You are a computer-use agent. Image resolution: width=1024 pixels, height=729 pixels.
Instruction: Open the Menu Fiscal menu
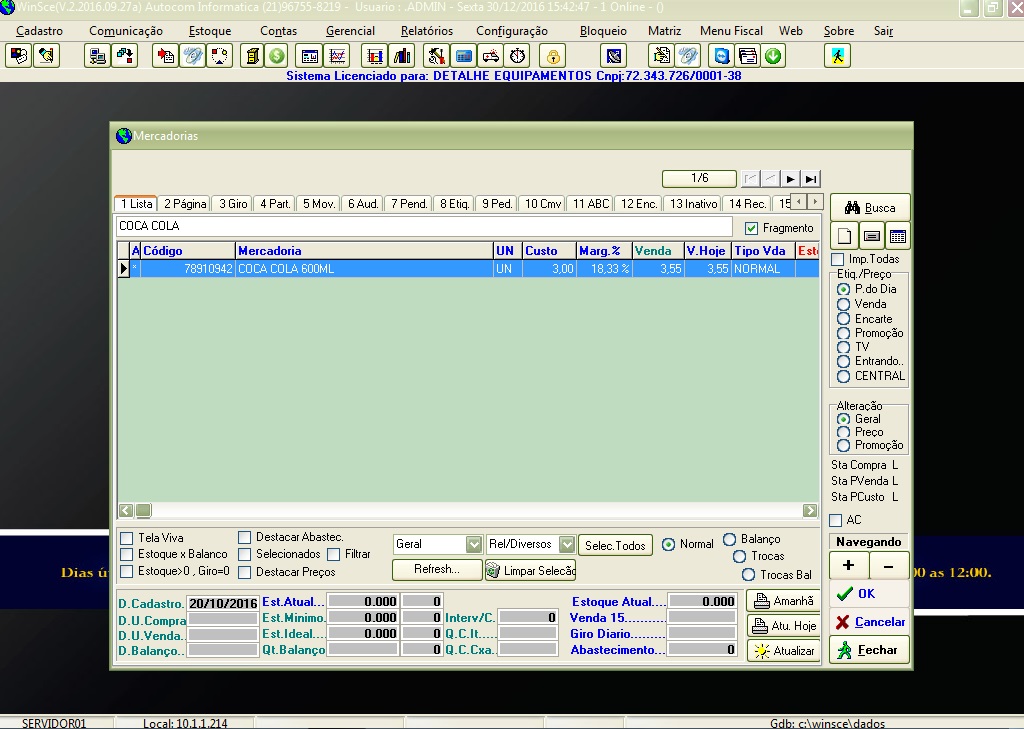[731, 31]
